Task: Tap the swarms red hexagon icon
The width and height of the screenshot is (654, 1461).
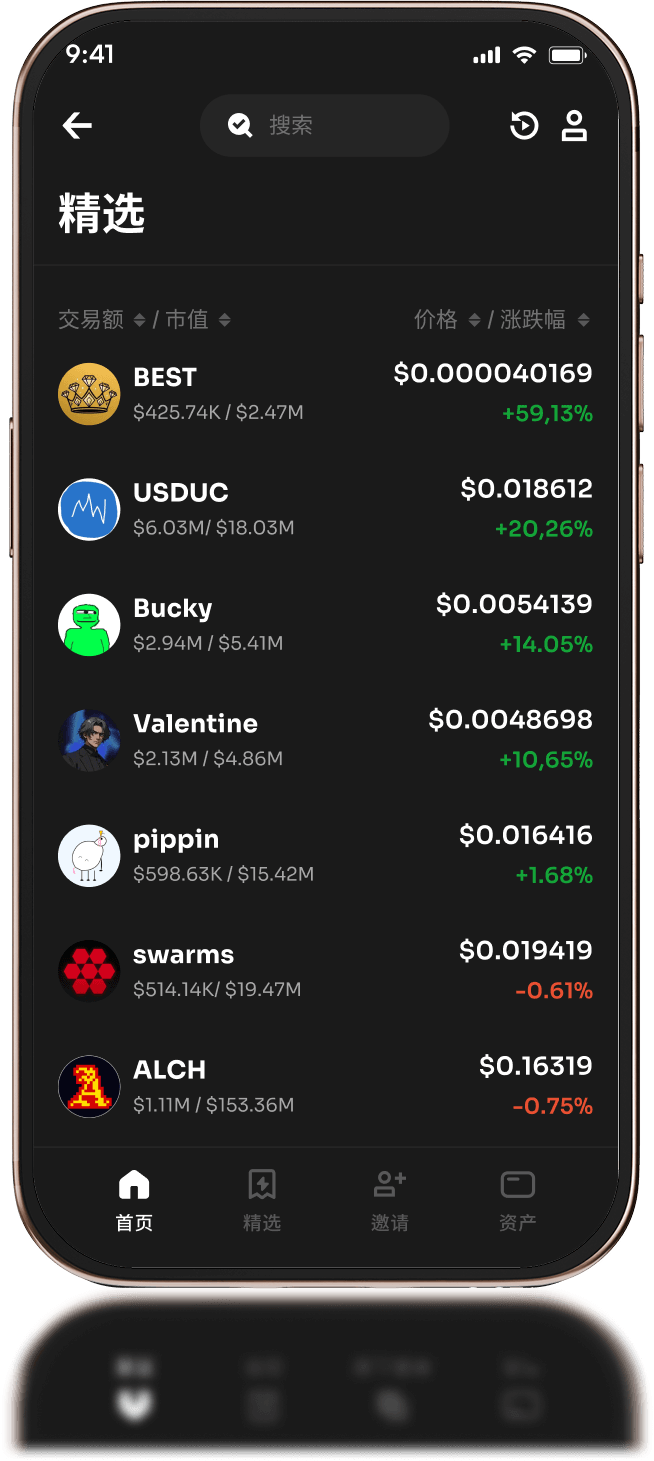Action: pyautogui.click(x=89, y=971)
